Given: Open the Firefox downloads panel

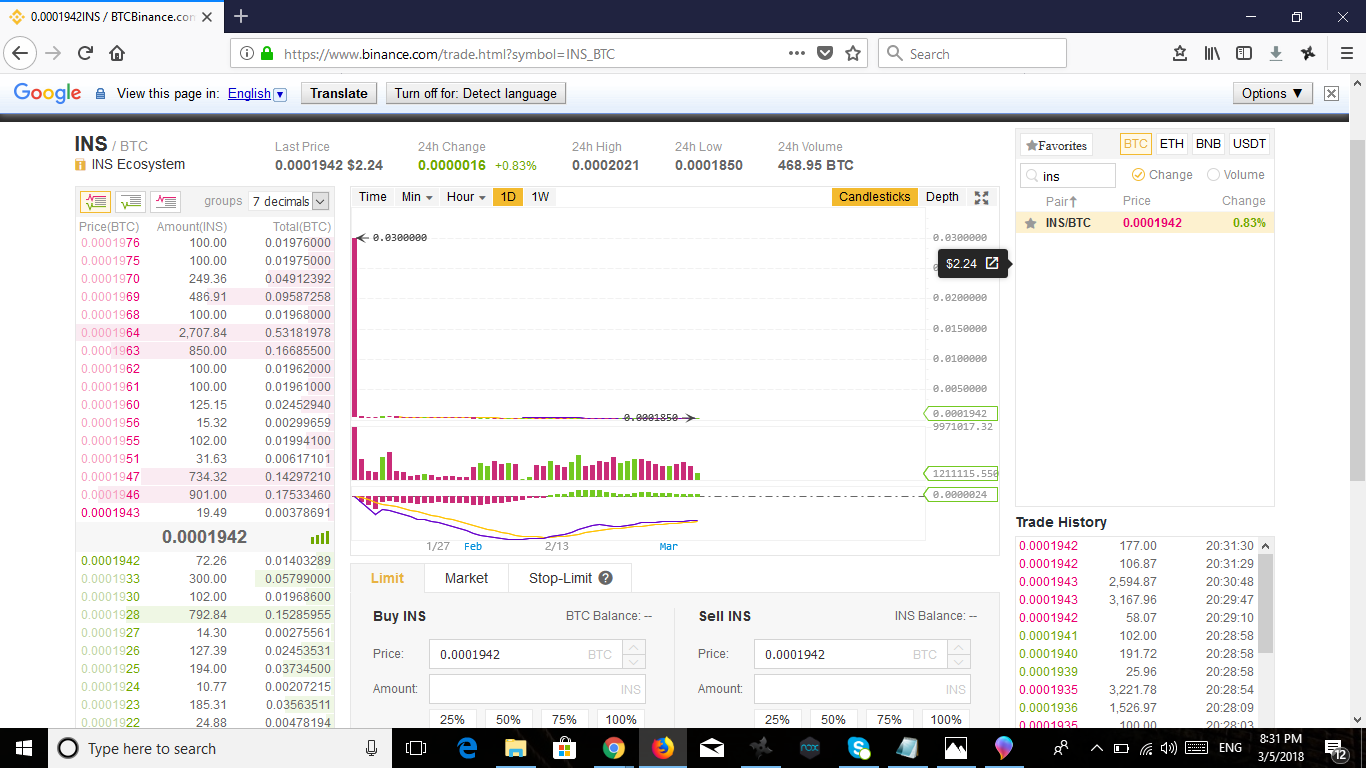Looking at the screenshot, I should click(1276, 53).
